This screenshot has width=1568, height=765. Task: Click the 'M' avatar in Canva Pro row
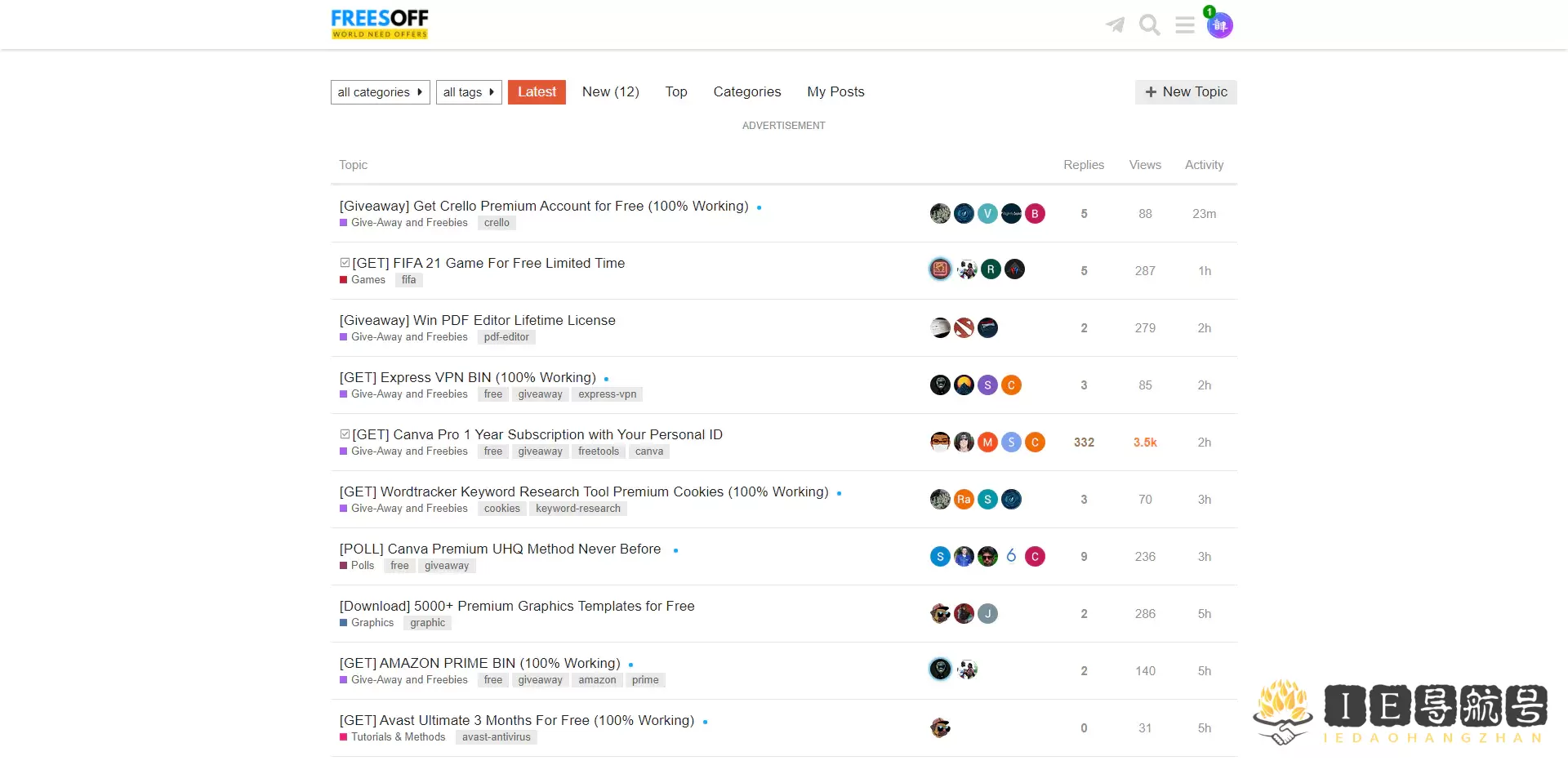click(x=987, y=443)
